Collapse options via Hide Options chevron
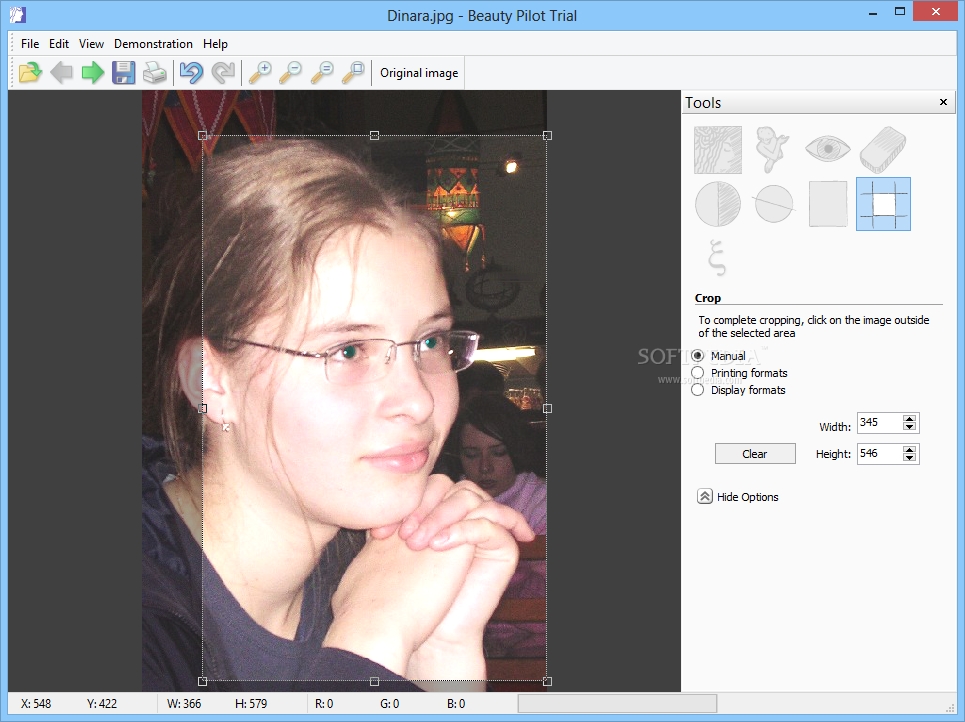The width and height of the screenshot is (965, 722). [705, 497]
